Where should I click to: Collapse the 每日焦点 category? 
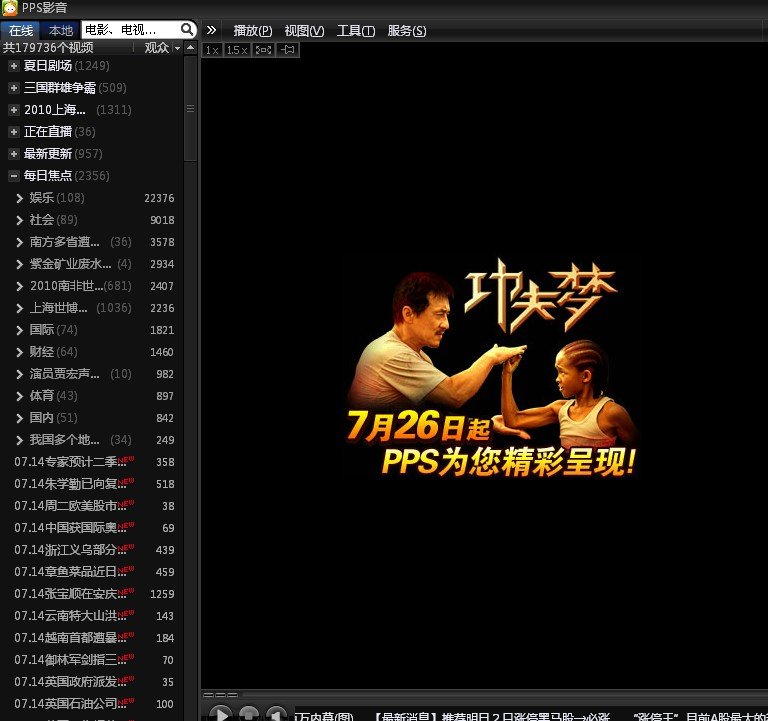[x=14, y=176]
